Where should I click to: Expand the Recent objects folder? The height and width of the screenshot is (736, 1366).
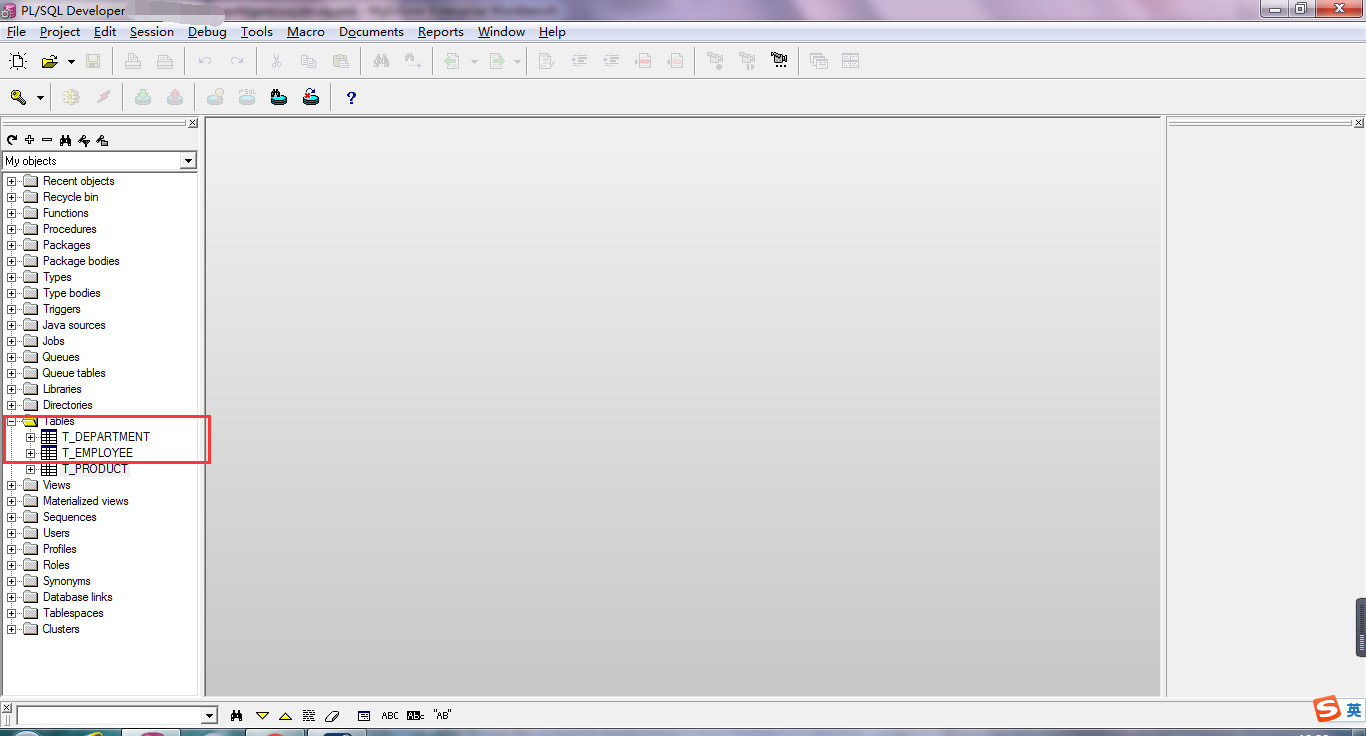[12, 181]
